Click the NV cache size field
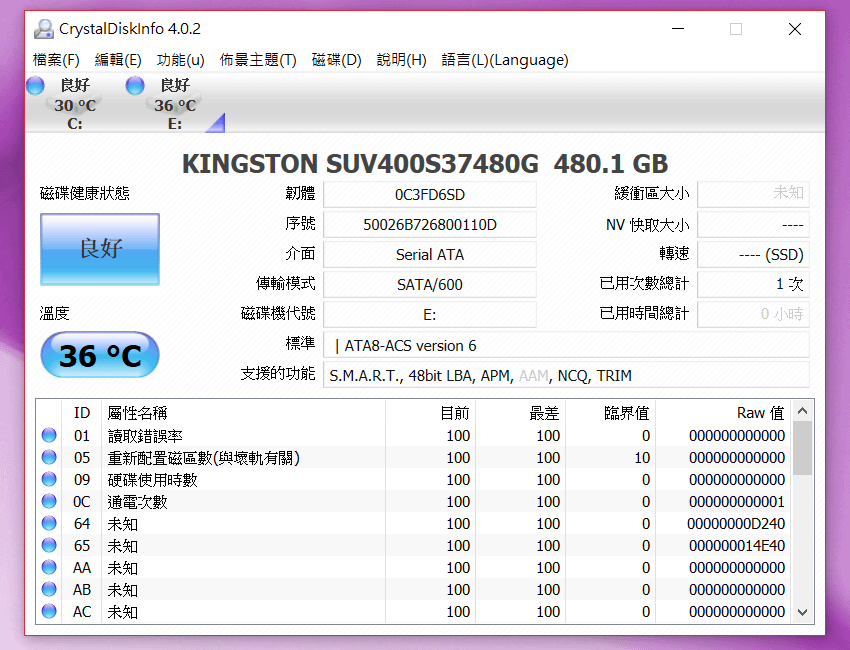The height and width of the screenshot is (650, 850). (754, 224)
